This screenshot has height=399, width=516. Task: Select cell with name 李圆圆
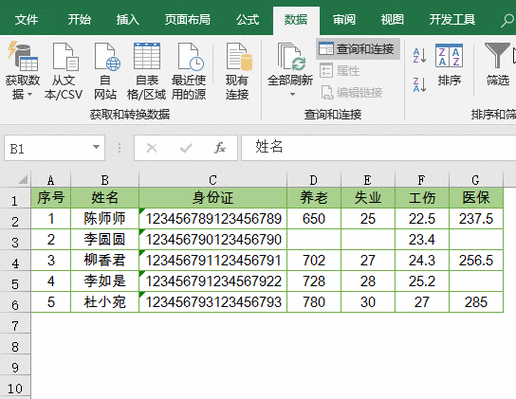(x=105, y=239)
